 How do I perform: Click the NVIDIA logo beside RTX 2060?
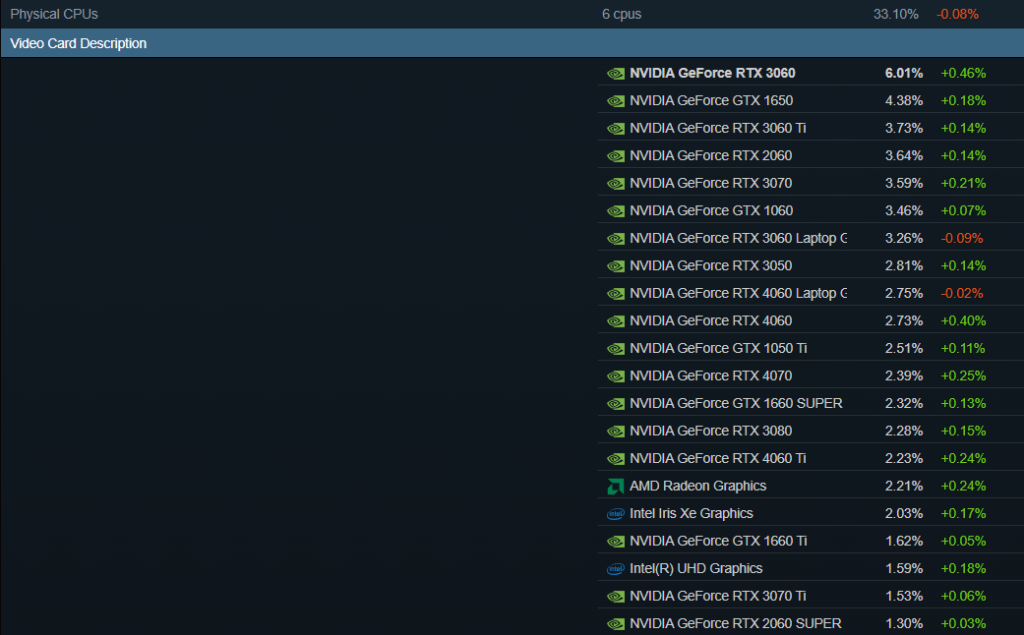click(615, 156)
